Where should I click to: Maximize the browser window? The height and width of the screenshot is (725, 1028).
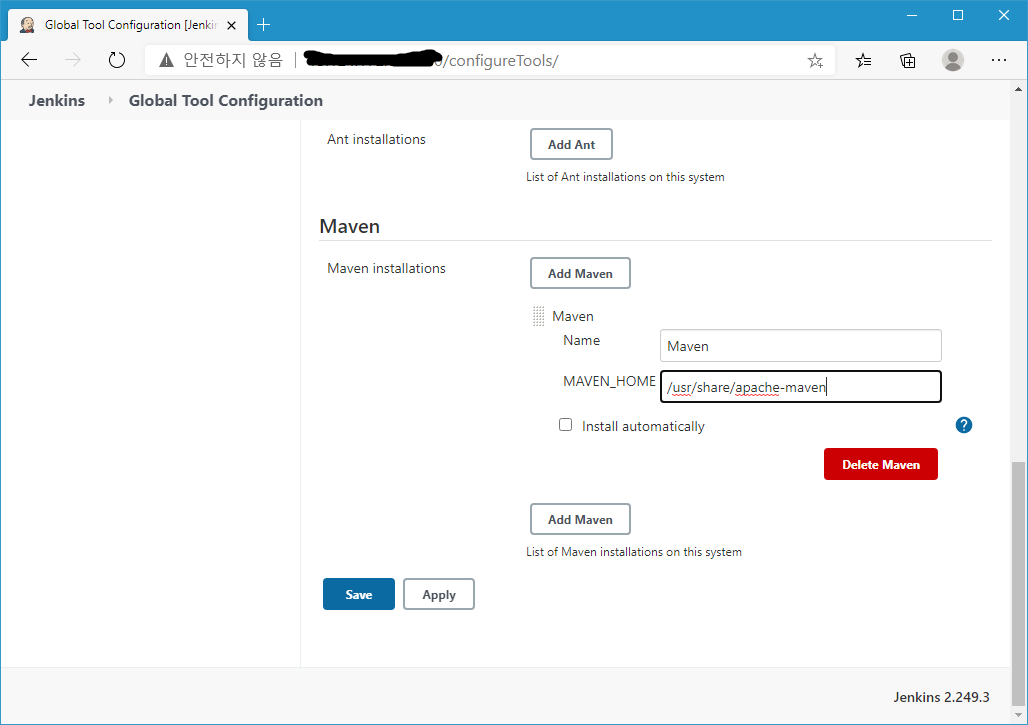coord(958,15)
